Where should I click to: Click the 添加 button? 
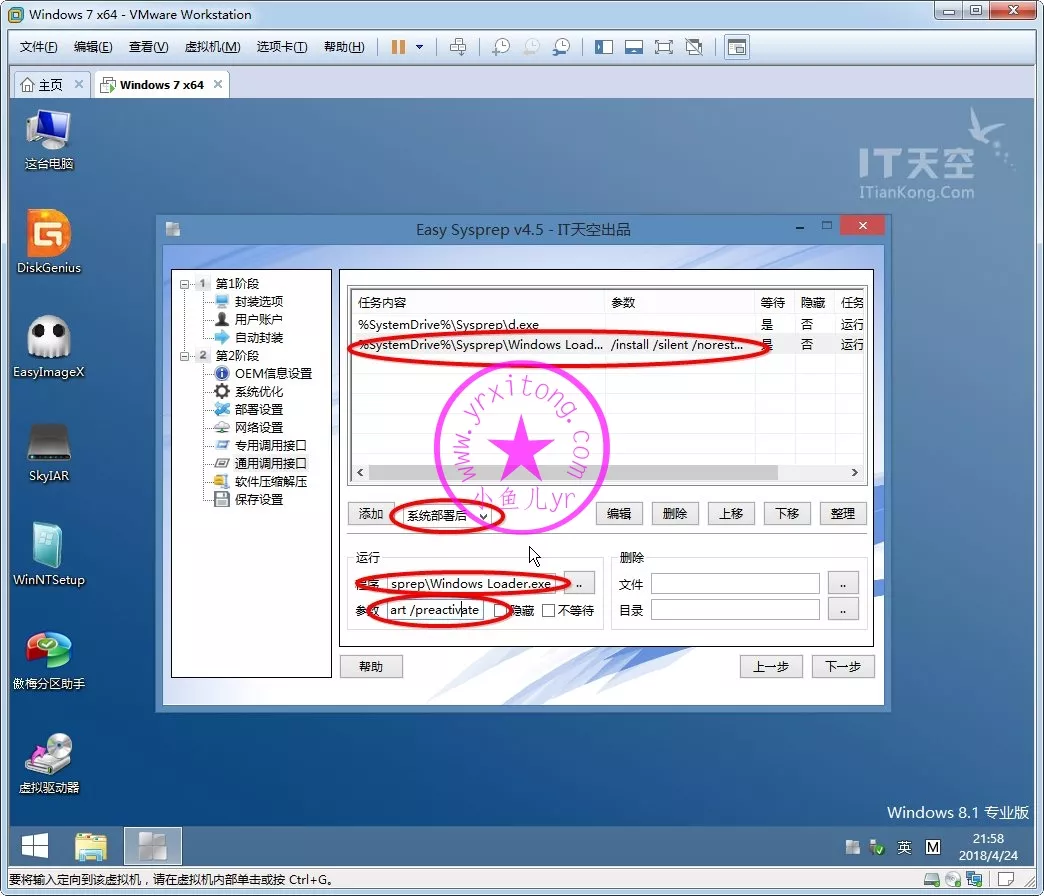(371, 514)
